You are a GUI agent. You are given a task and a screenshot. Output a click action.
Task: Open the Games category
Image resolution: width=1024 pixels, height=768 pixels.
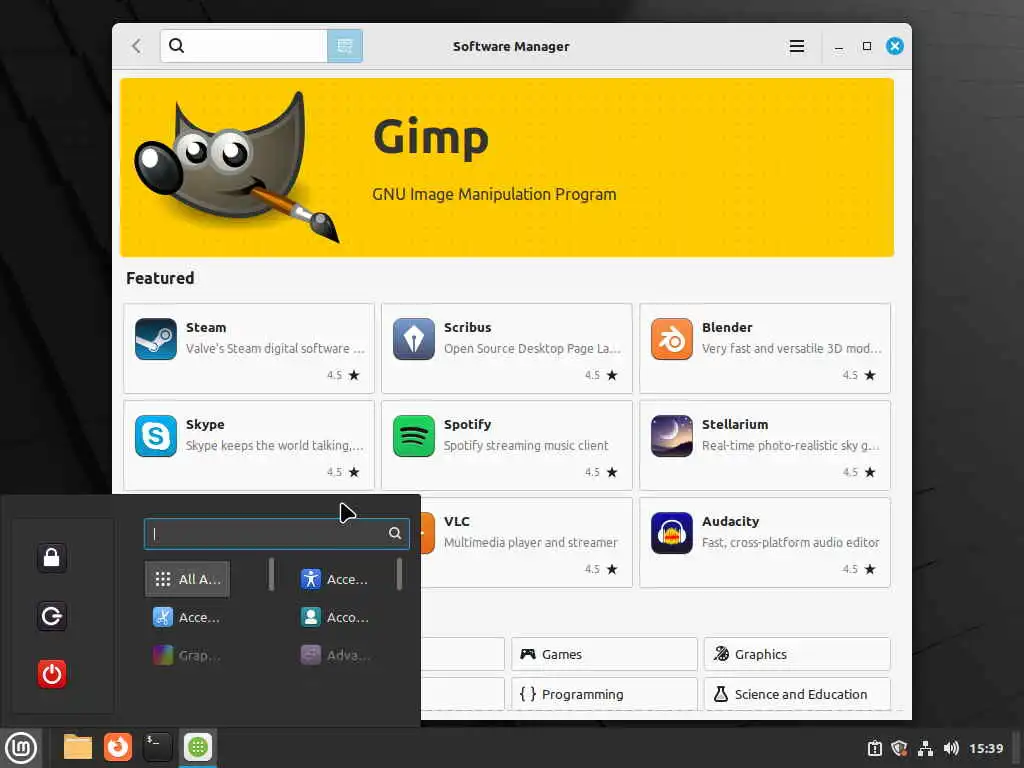[x=604, y=654]
